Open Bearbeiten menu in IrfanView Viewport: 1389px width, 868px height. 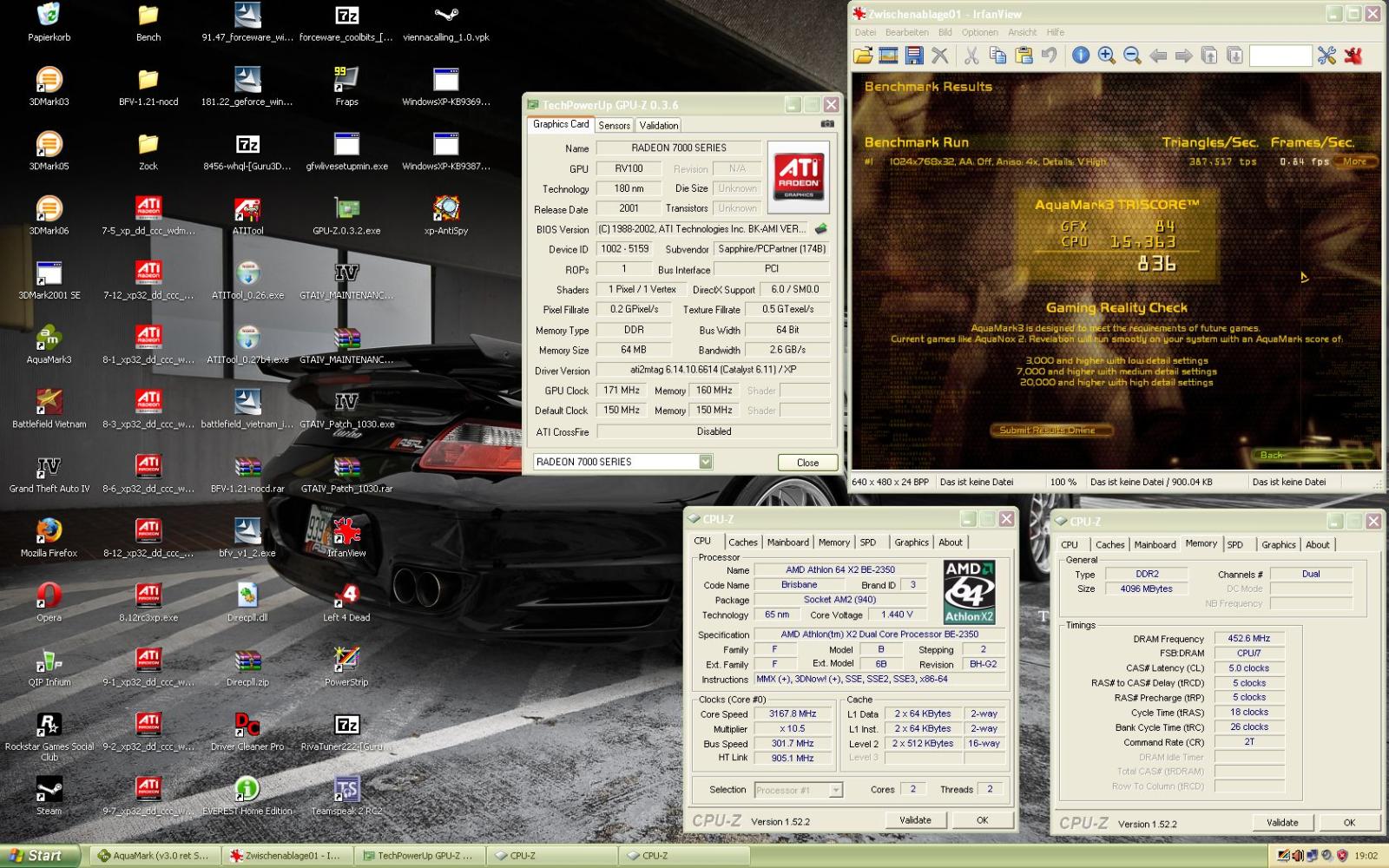[907, 32]
